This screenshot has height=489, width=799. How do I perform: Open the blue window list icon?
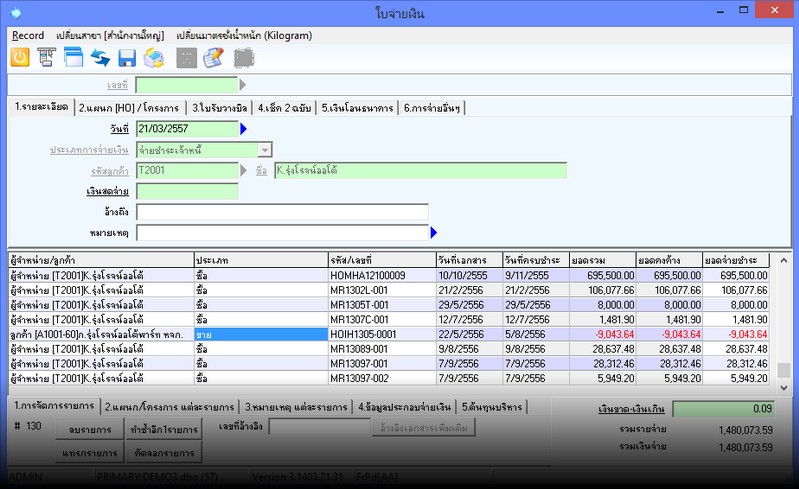[73, 58]
